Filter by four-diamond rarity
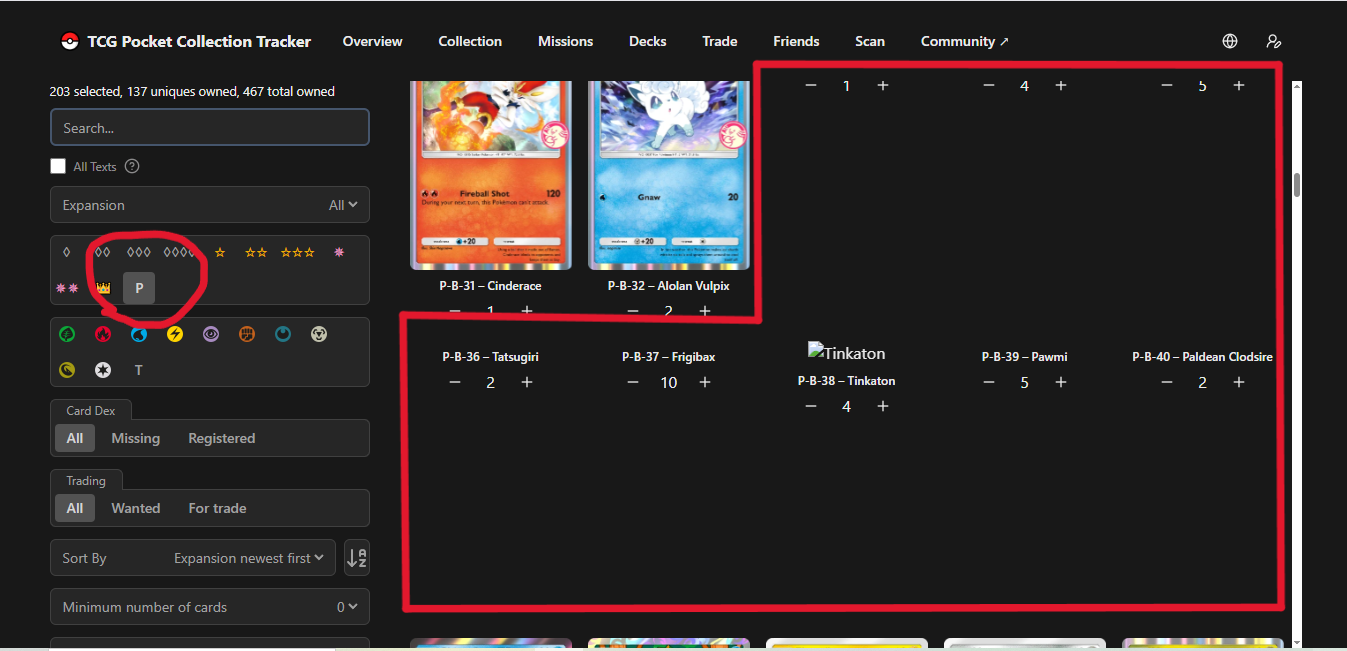 [181, 252]
